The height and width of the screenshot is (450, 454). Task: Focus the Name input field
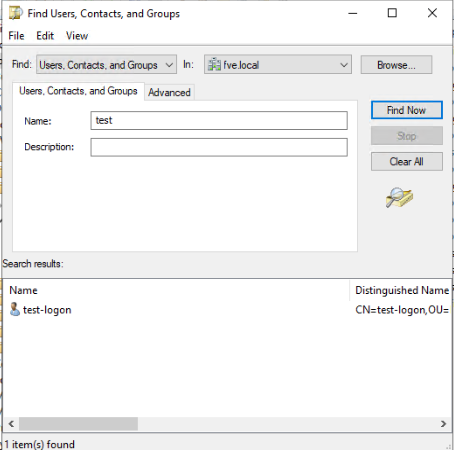[219, 120]
